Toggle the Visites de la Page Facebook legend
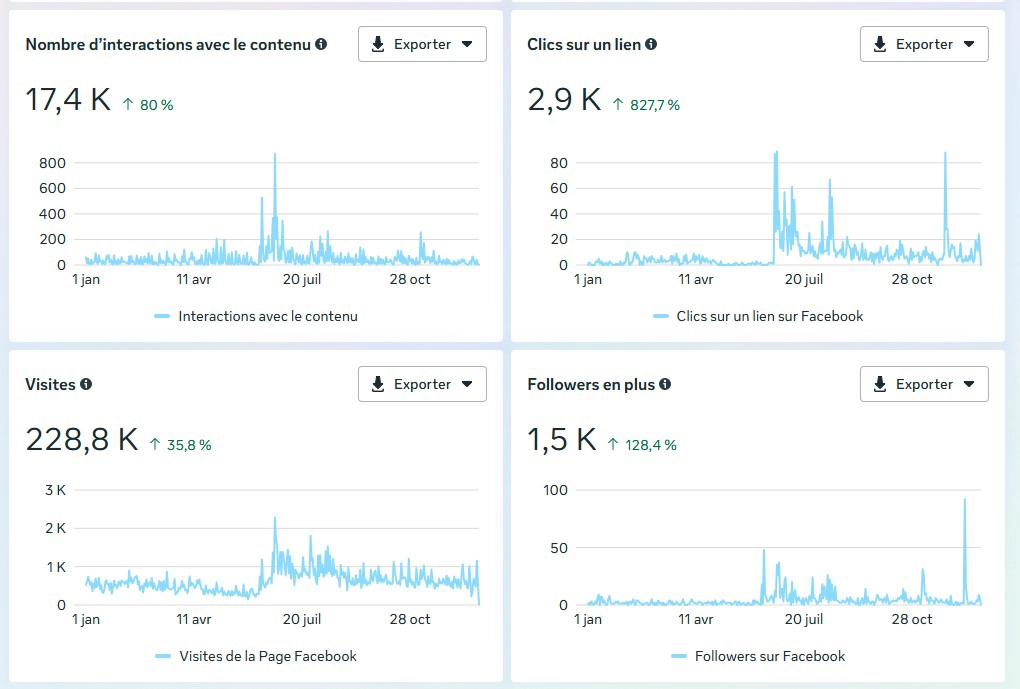The image size is (1020, 689). [267, 656]
